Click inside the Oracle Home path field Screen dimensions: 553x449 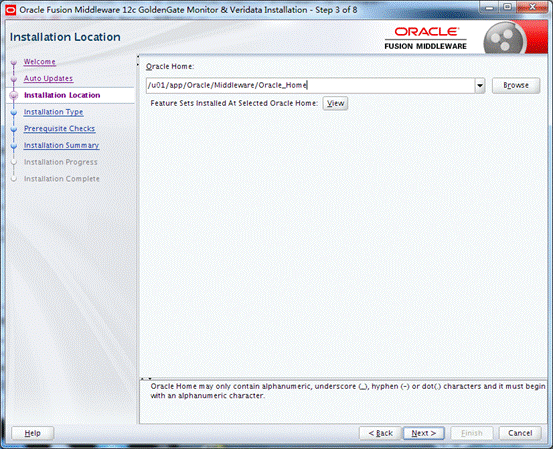pos(310,86)
